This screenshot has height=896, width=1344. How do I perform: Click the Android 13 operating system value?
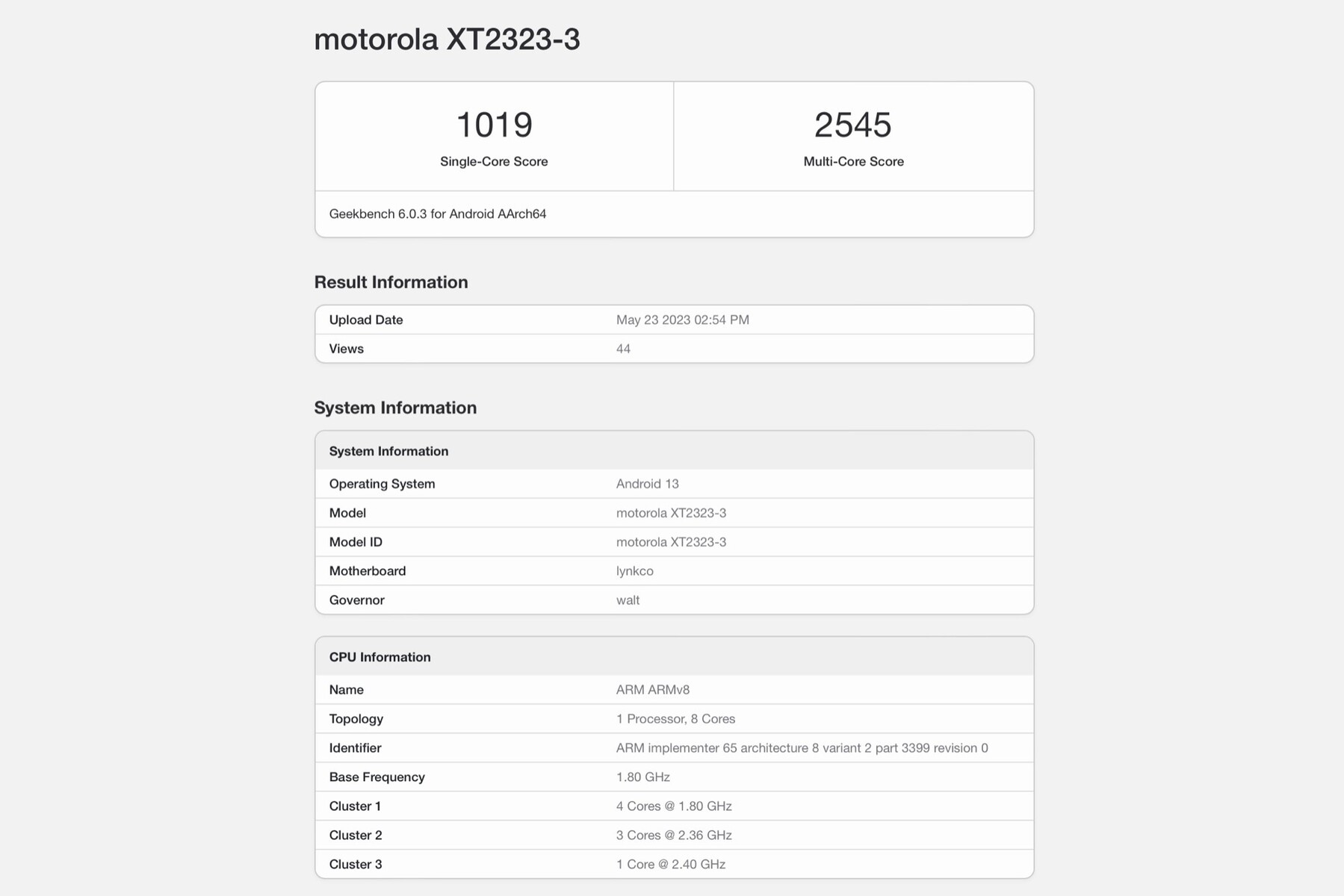point(647,484)
